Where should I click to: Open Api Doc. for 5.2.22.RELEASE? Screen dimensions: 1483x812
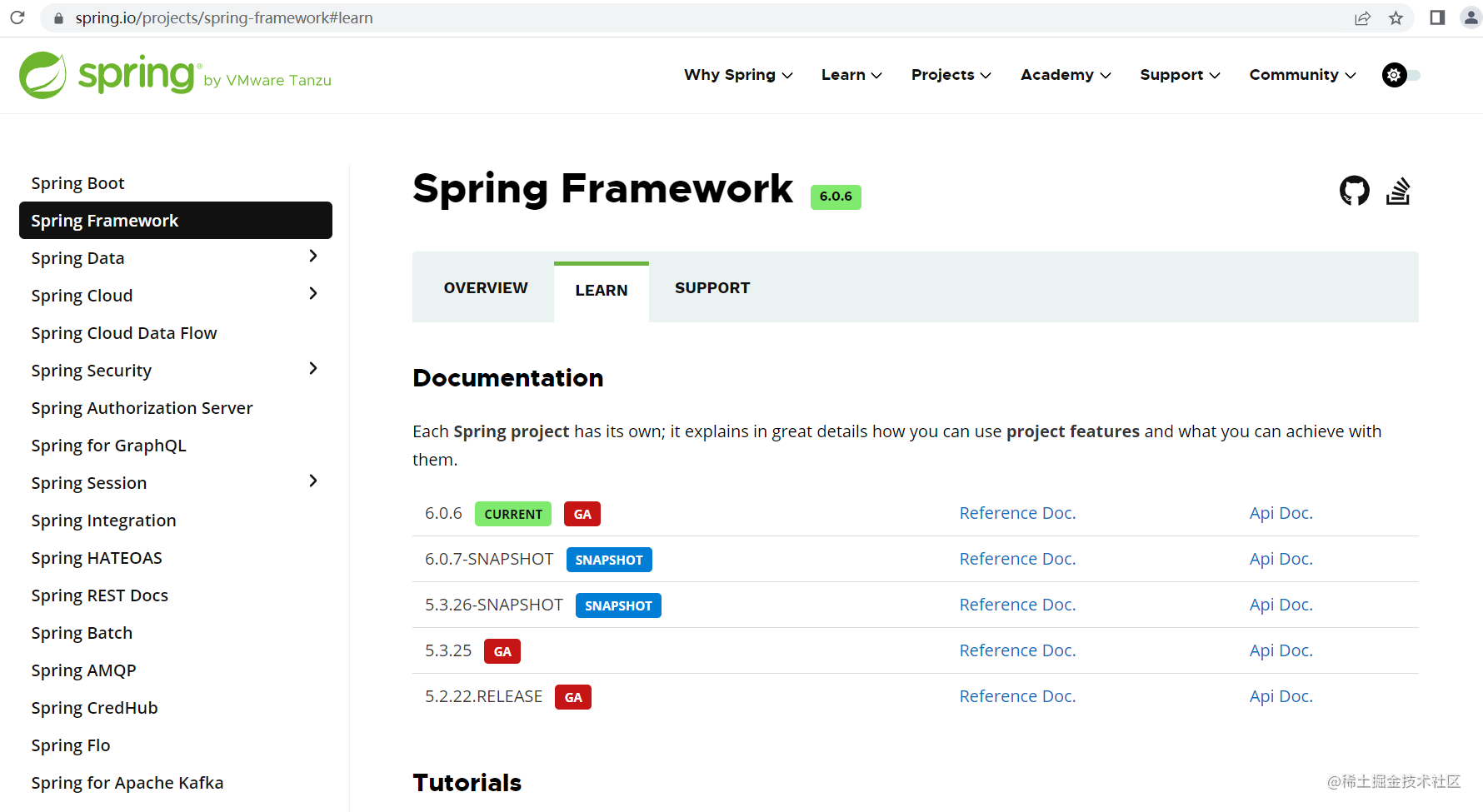click(1281, 696)
